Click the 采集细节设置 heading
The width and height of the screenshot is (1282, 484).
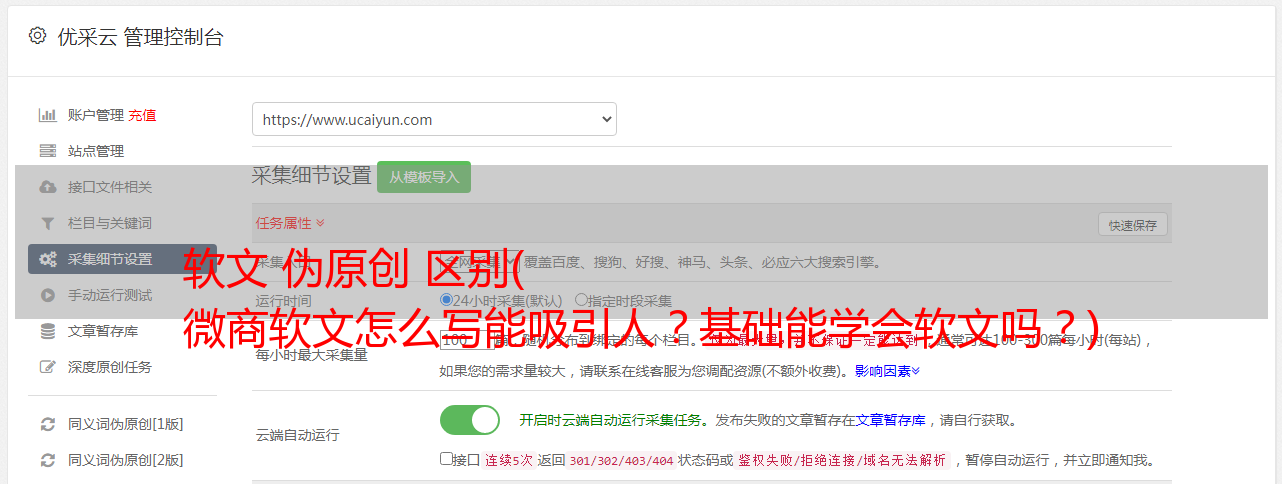click(312, 176)
